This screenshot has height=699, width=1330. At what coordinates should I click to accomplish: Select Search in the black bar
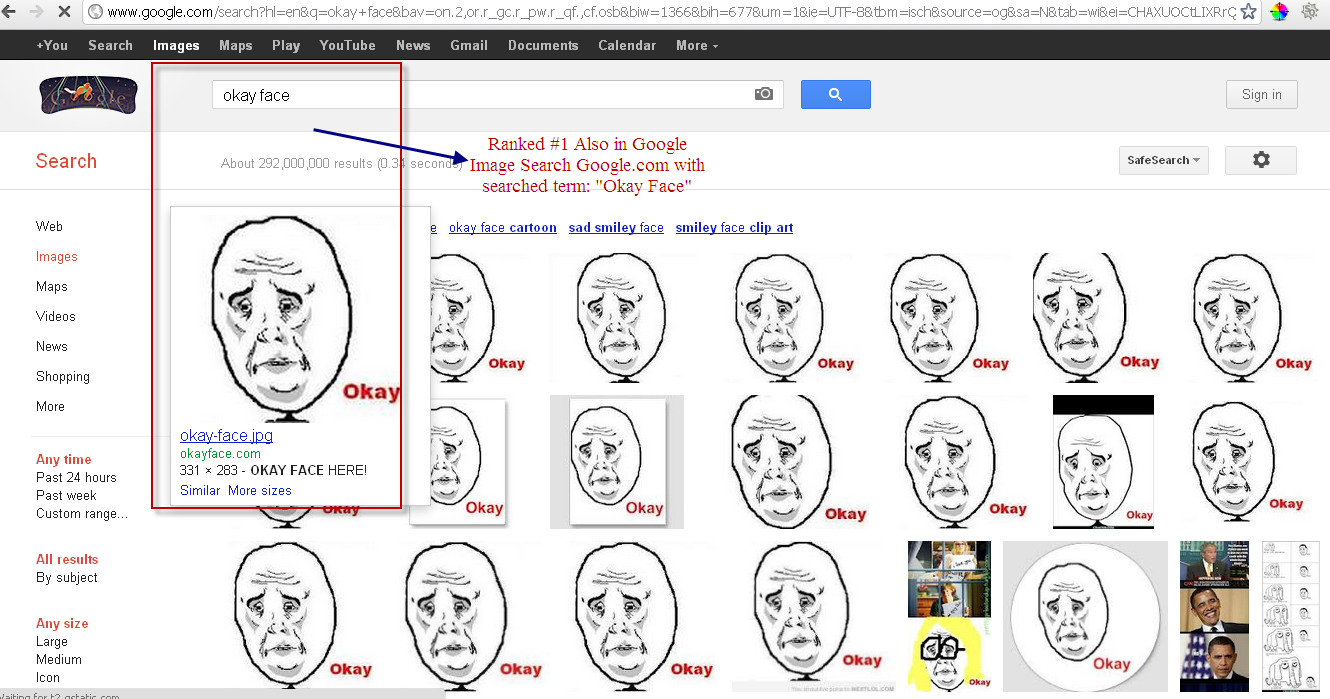pos(110,45)
